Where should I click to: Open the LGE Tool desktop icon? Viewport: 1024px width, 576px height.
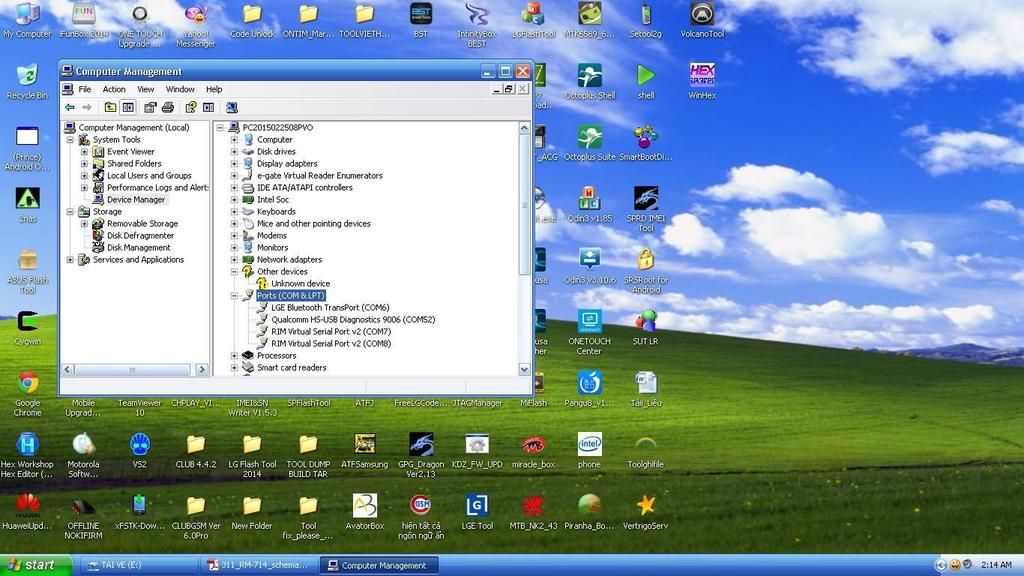(x=477, y=511)
